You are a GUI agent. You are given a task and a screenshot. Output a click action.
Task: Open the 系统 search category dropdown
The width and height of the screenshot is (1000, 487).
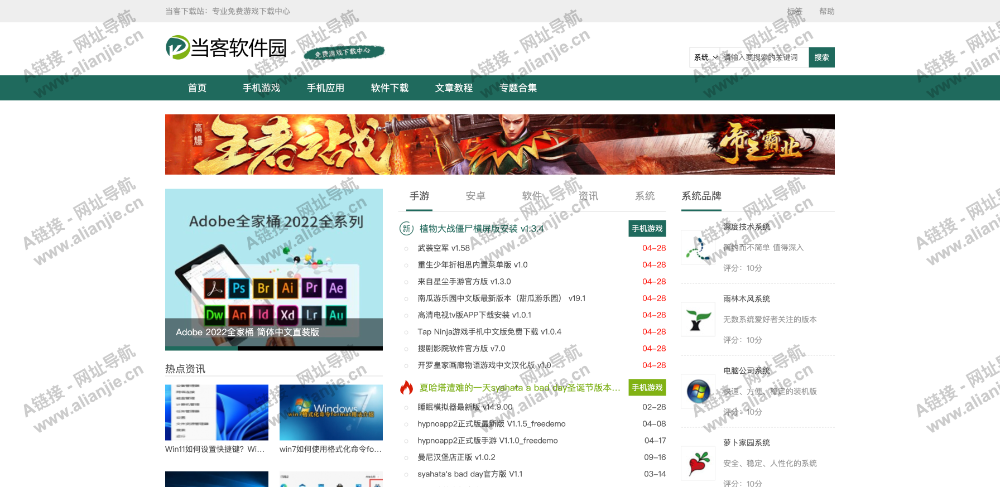705,57
